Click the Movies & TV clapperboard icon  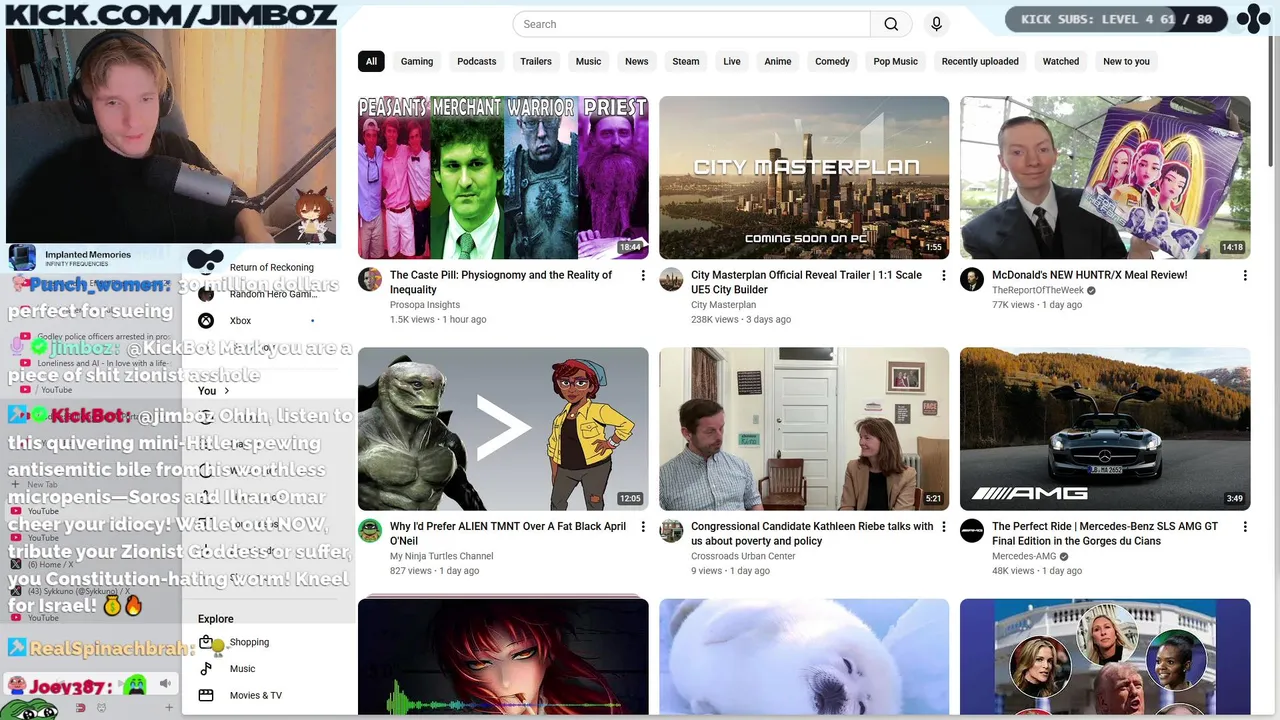[x=206, y=695]
